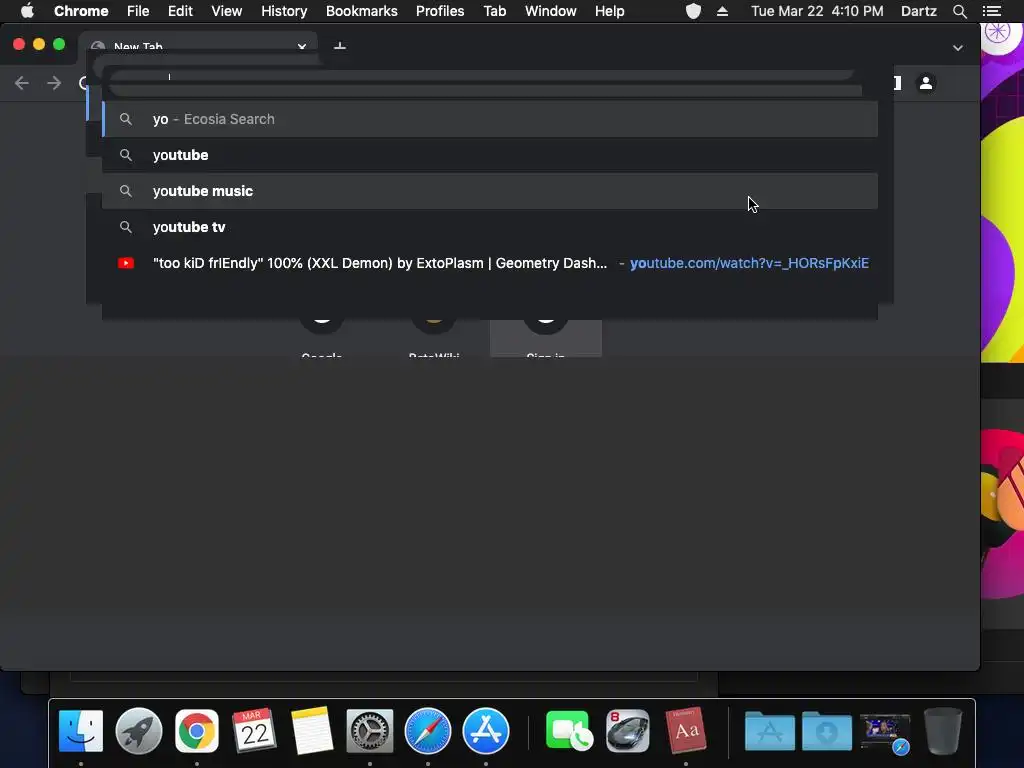
Task: Click the eject icon in menu bar
Action: click(x=722, y=11)
